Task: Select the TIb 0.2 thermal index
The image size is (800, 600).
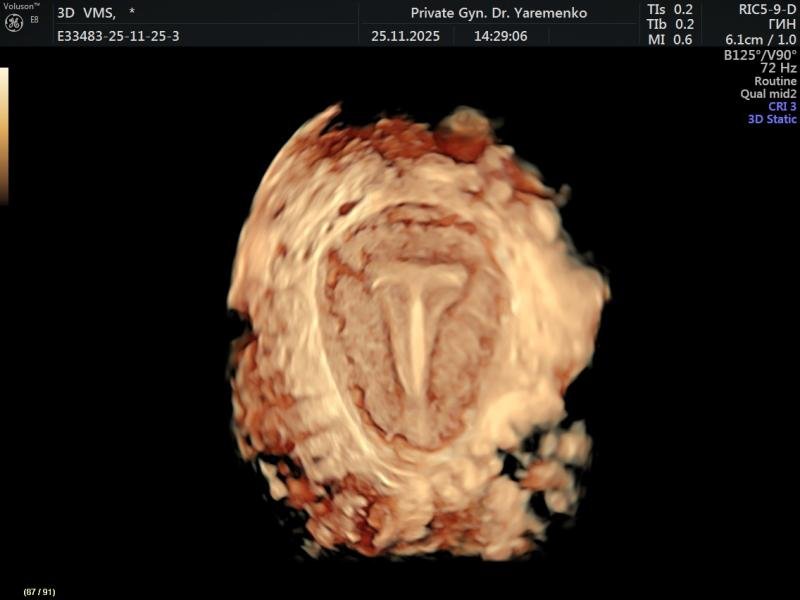Action: point(669,24)
